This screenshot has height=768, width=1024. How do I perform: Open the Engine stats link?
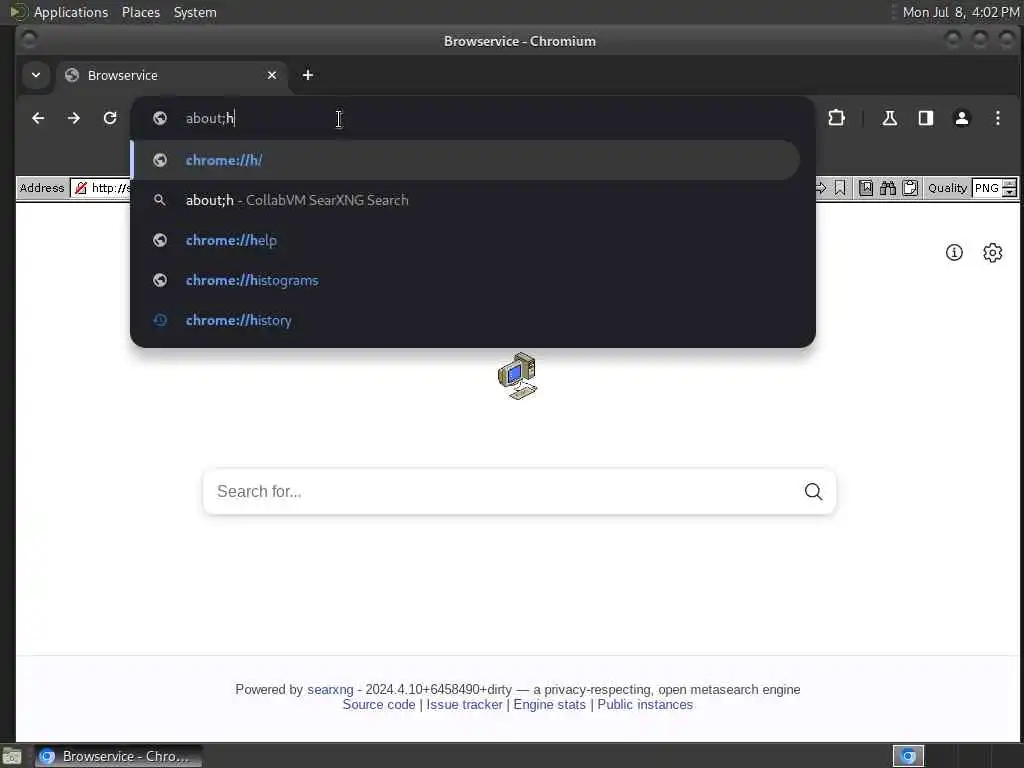[x=549, y=705]
